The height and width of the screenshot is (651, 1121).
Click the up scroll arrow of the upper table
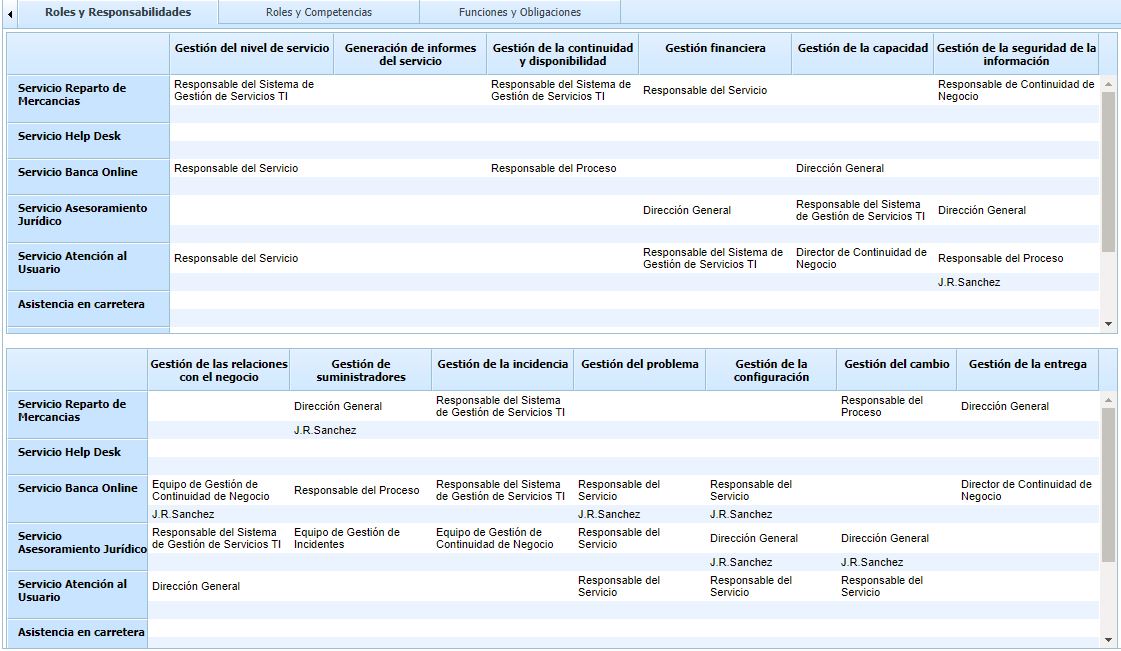pos(1110,85)
